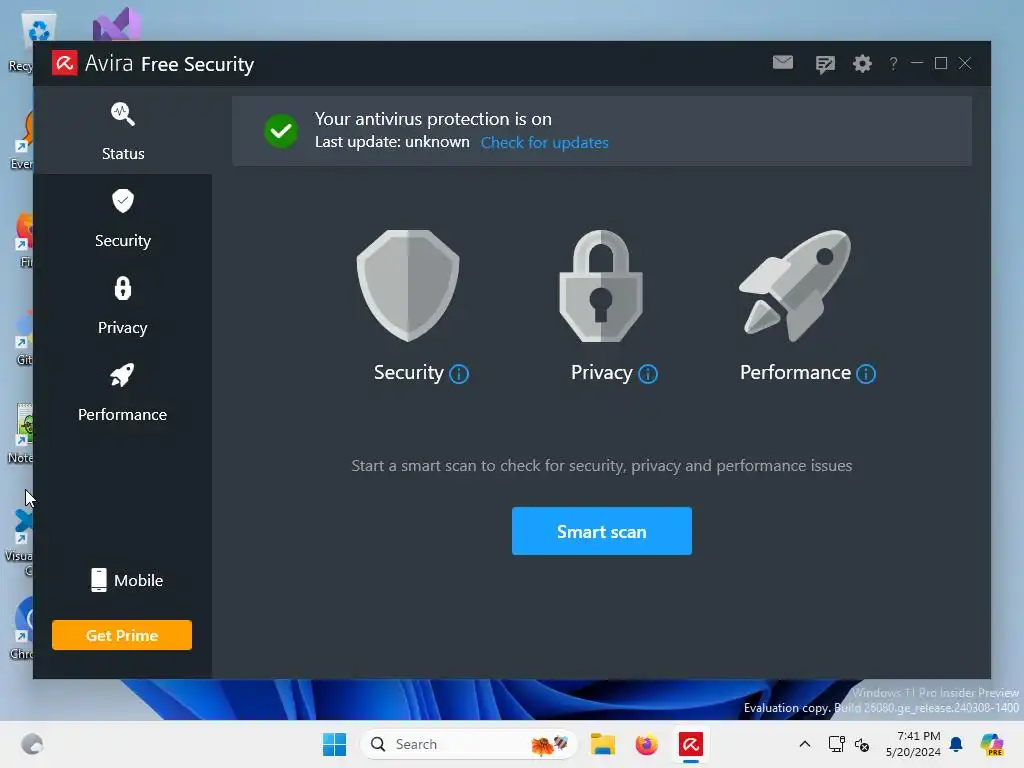Click the taskbar Search box
The image size is (1024, 768).
tap(469, 744)
